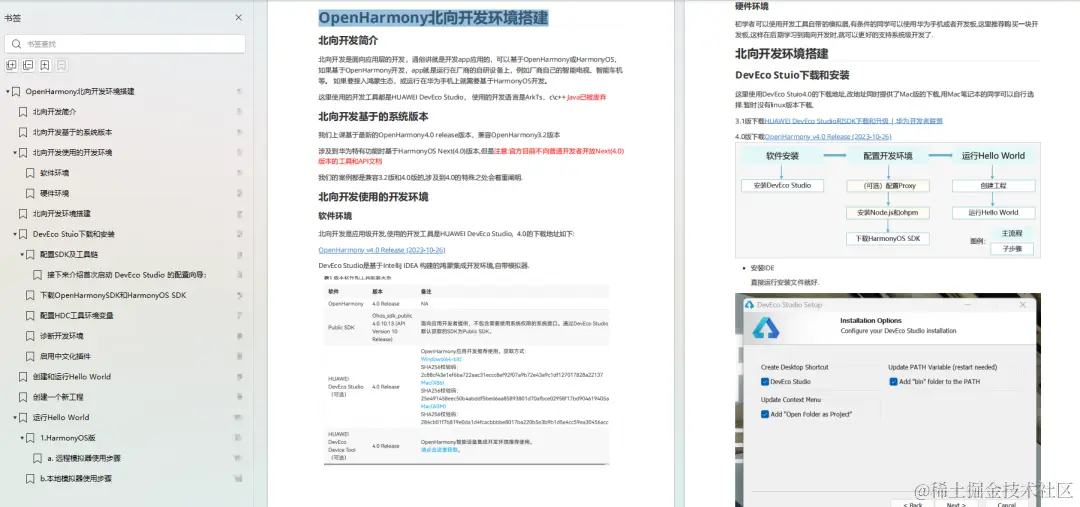
Task: Select the 北向开发使用的开发环境 bookmark label
Action: (72, 152)
